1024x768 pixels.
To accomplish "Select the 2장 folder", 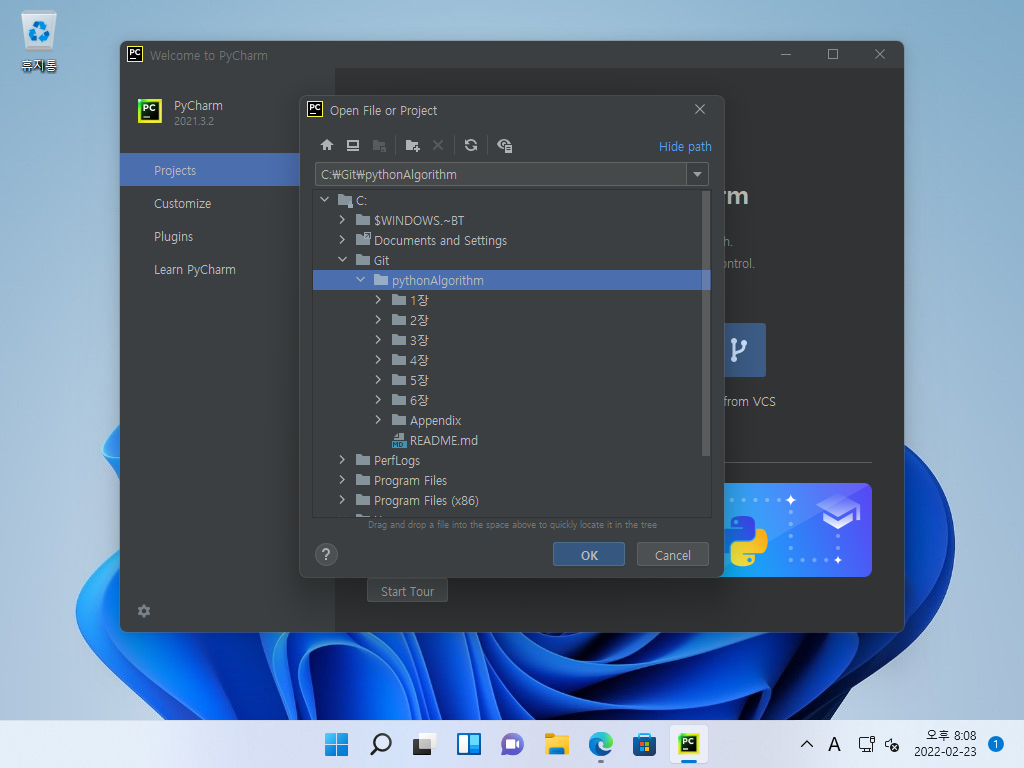I will [x=409, y=320].
